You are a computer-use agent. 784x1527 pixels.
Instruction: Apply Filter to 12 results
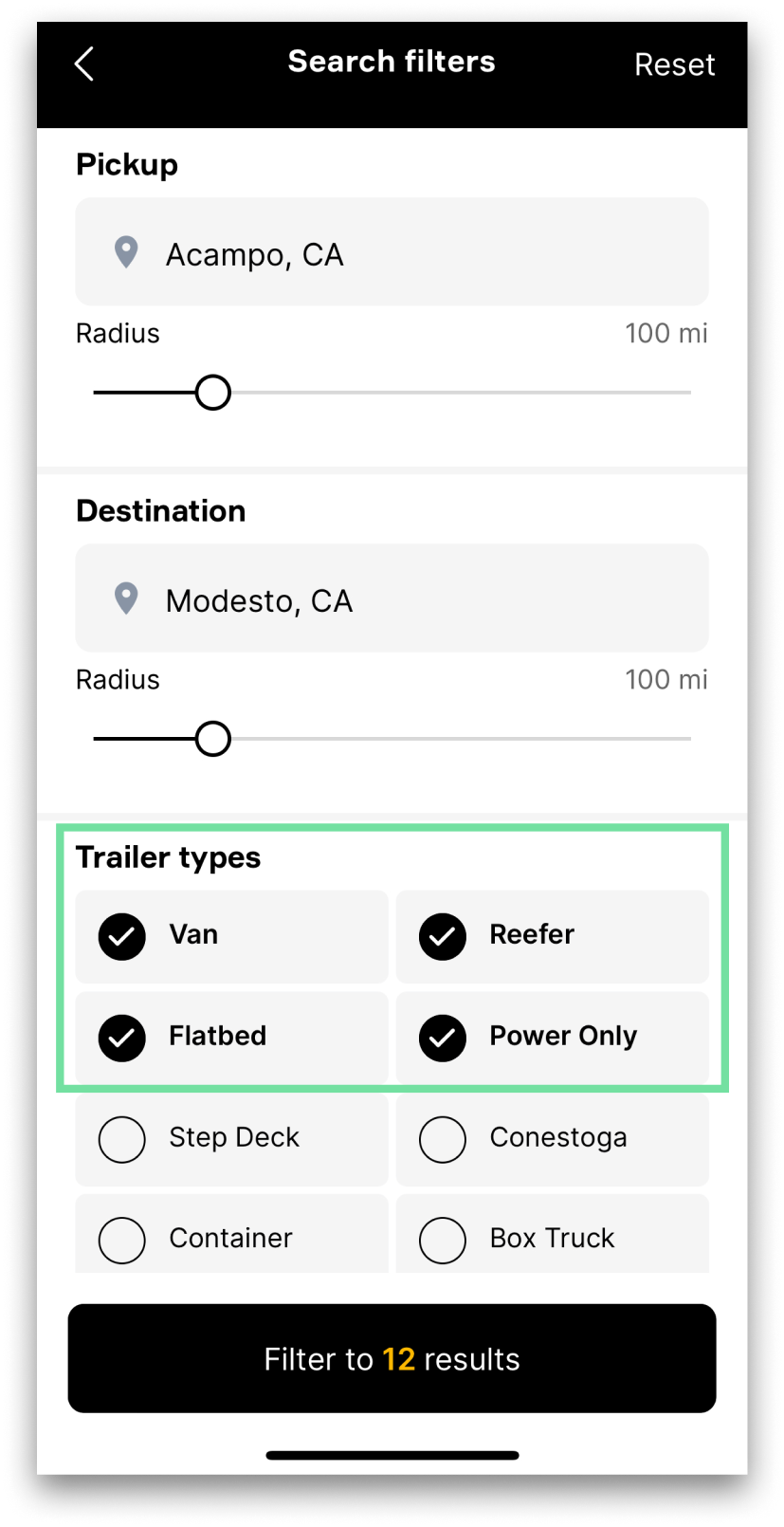392,1358
